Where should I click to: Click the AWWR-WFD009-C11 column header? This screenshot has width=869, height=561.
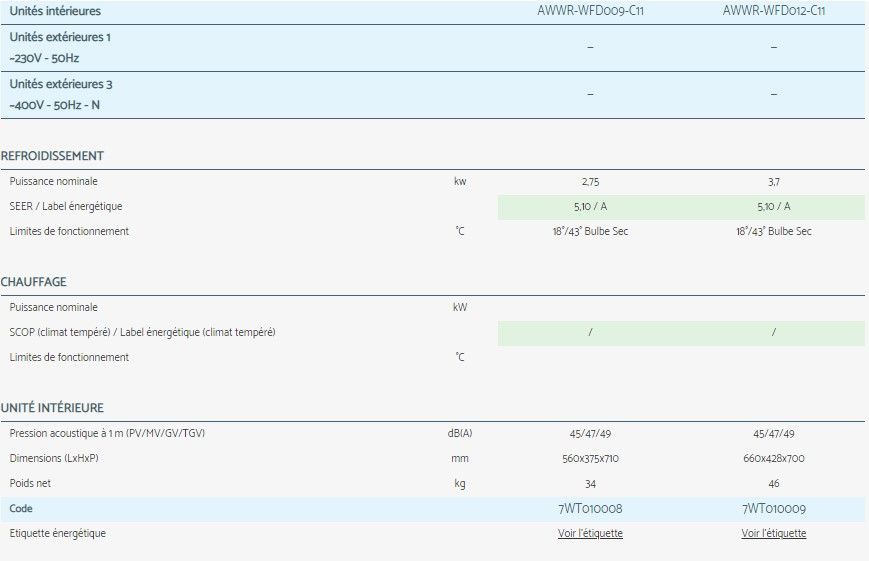pos(590,12)
